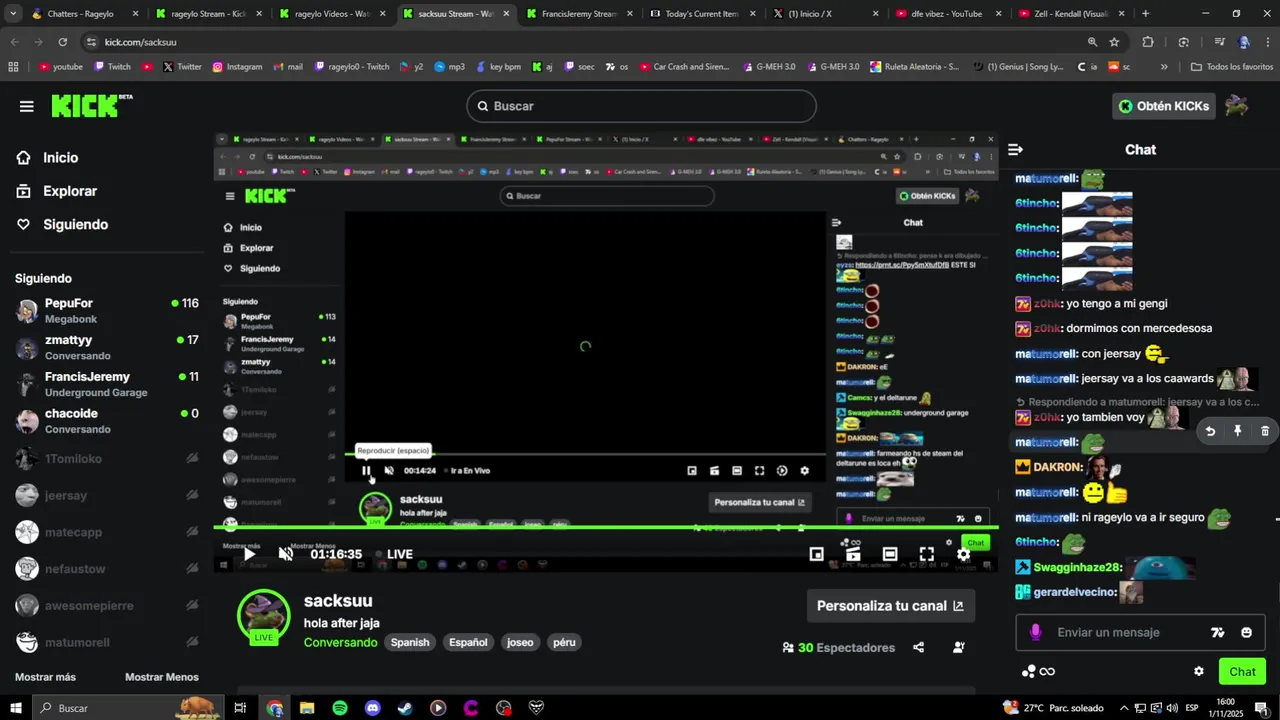
Task: Open Discord from the taskbar
Action: (373, 708)
